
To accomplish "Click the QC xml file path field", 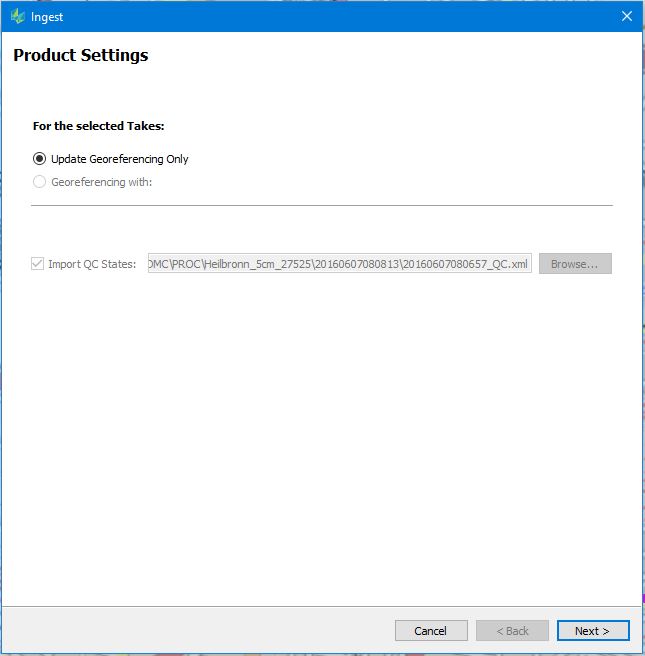I will (340, 264).
